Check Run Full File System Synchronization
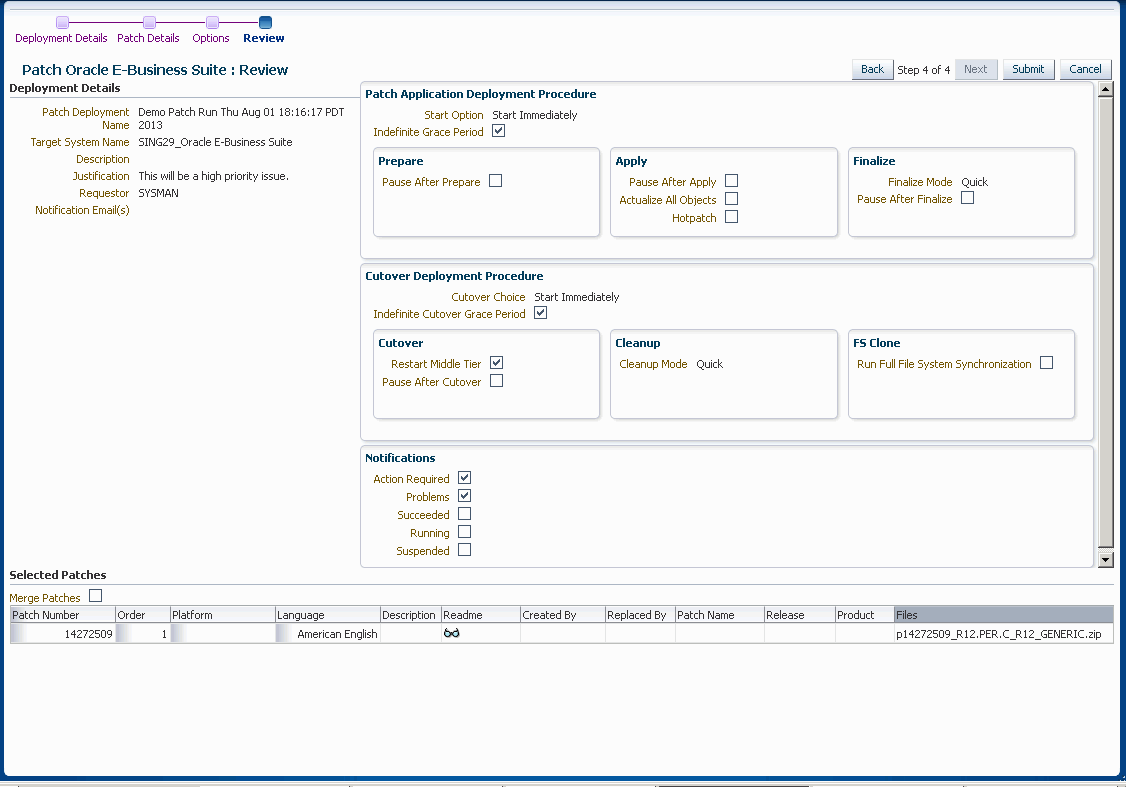1126x787 pixels. click(1047, 363)
